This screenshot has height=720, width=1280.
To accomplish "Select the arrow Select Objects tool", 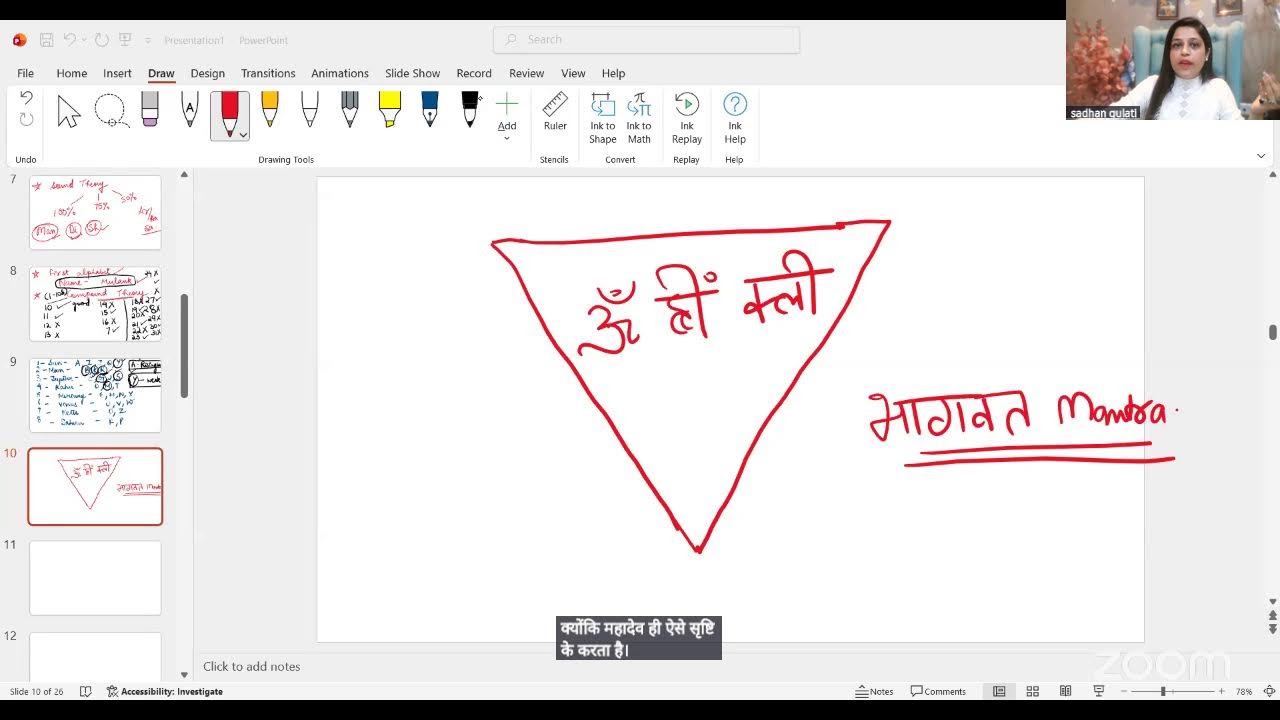I will [x=68, y=111].
